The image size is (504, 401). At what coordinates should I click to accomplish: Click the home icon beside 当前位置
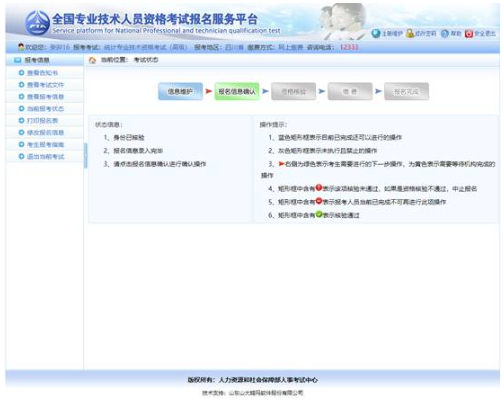(92, 60)
